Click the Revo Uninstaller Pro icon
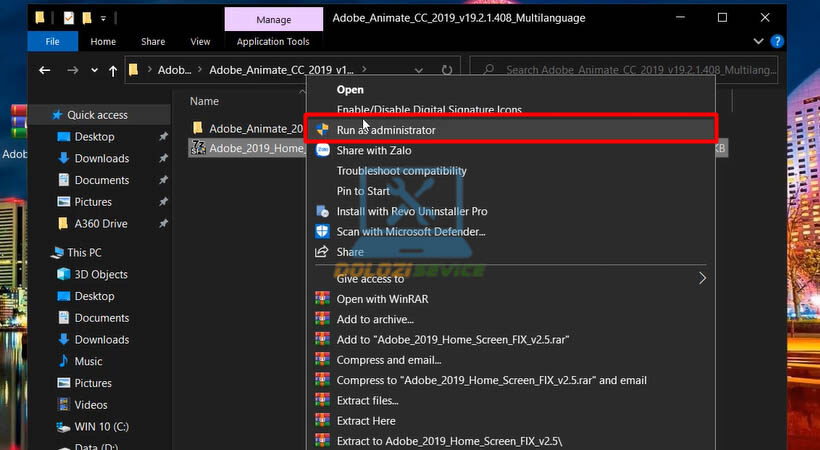The image size is (820, 450). 322,212
